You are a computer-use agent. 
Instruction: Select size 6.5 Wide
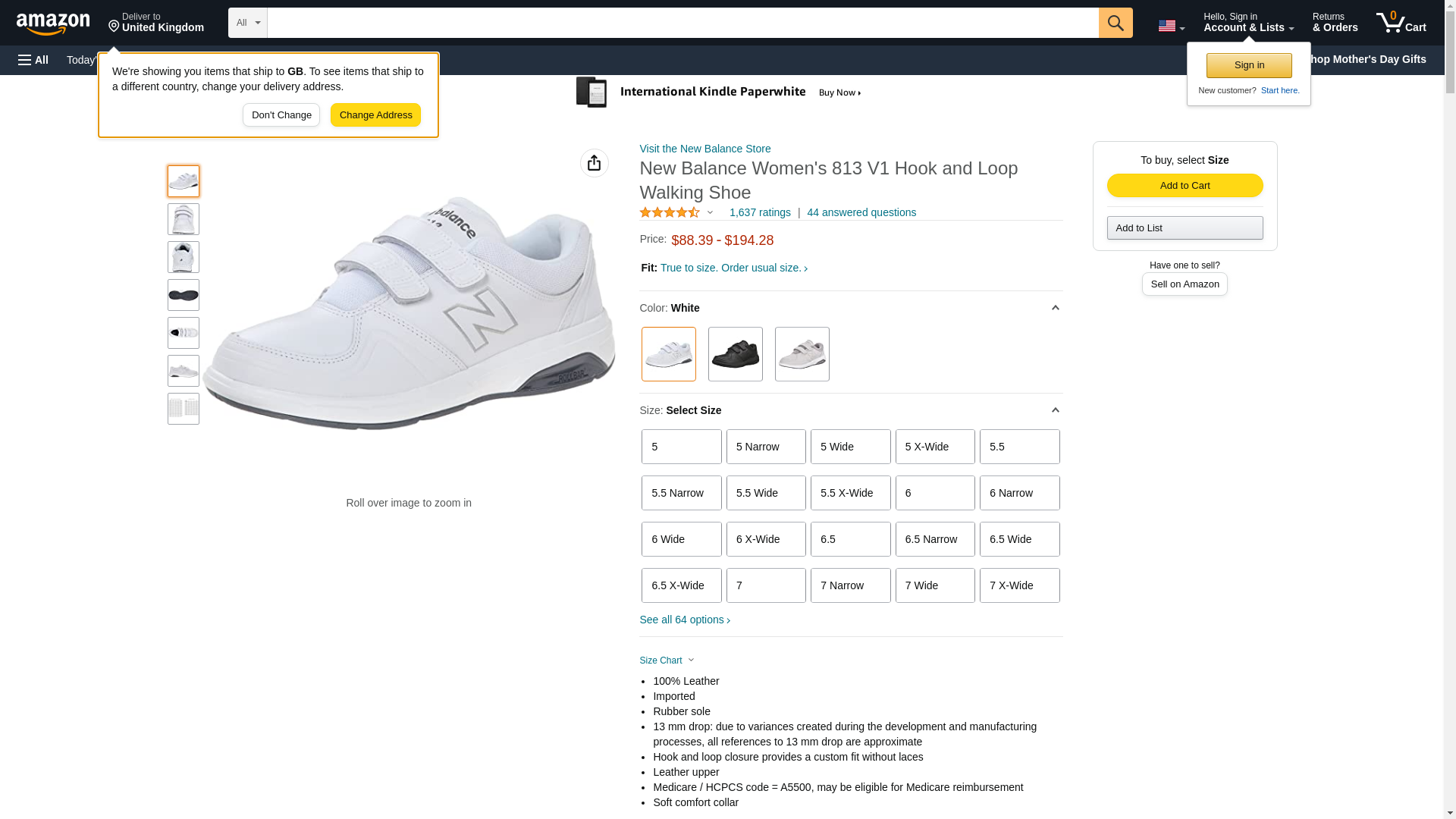(1019, 539)
